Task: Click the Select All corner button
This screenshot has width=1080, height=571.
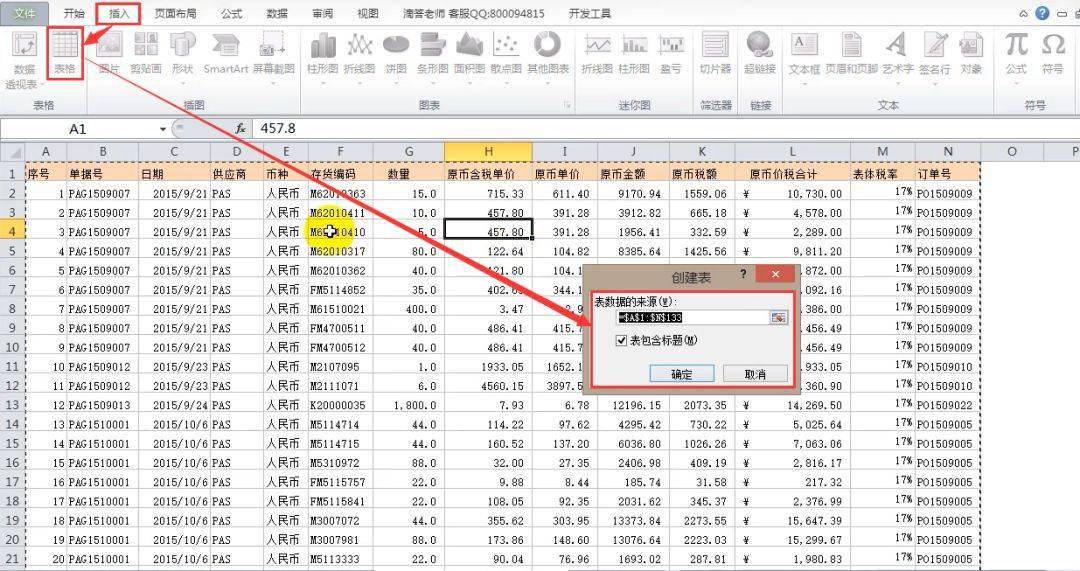Action: pos(12,152)
